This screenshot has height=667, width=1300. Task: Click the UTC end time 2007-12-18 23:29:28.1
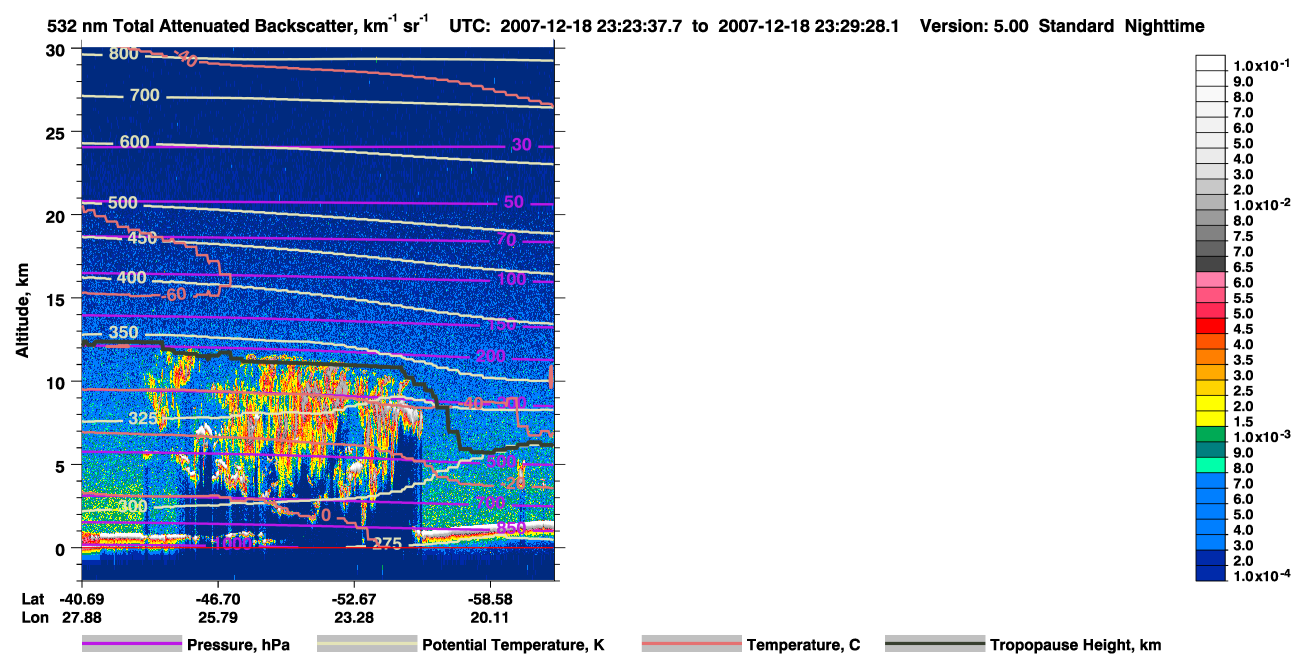811,26
